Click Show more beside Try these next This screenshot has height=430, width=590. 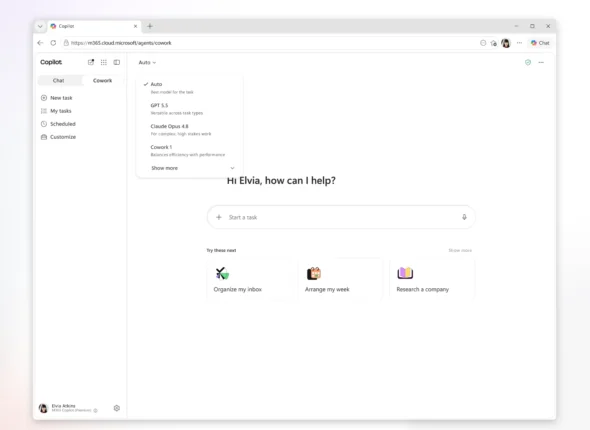[460, 250]
